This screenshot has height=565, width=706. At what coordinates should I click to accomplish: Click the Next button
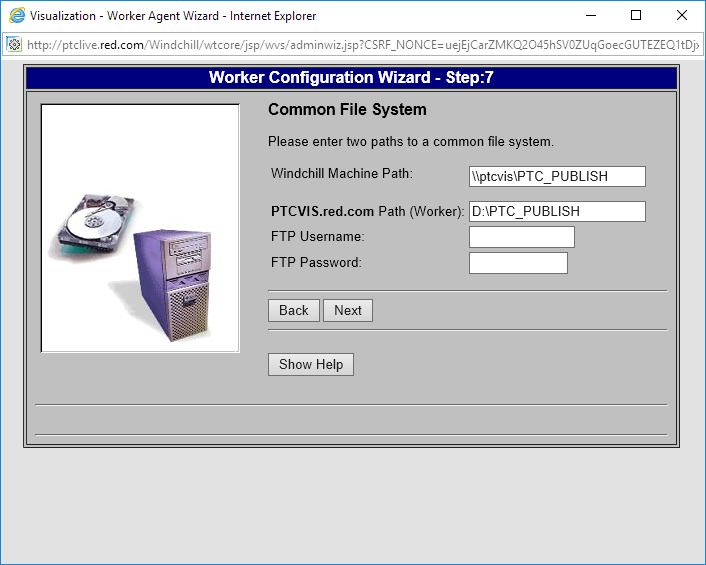348,310
